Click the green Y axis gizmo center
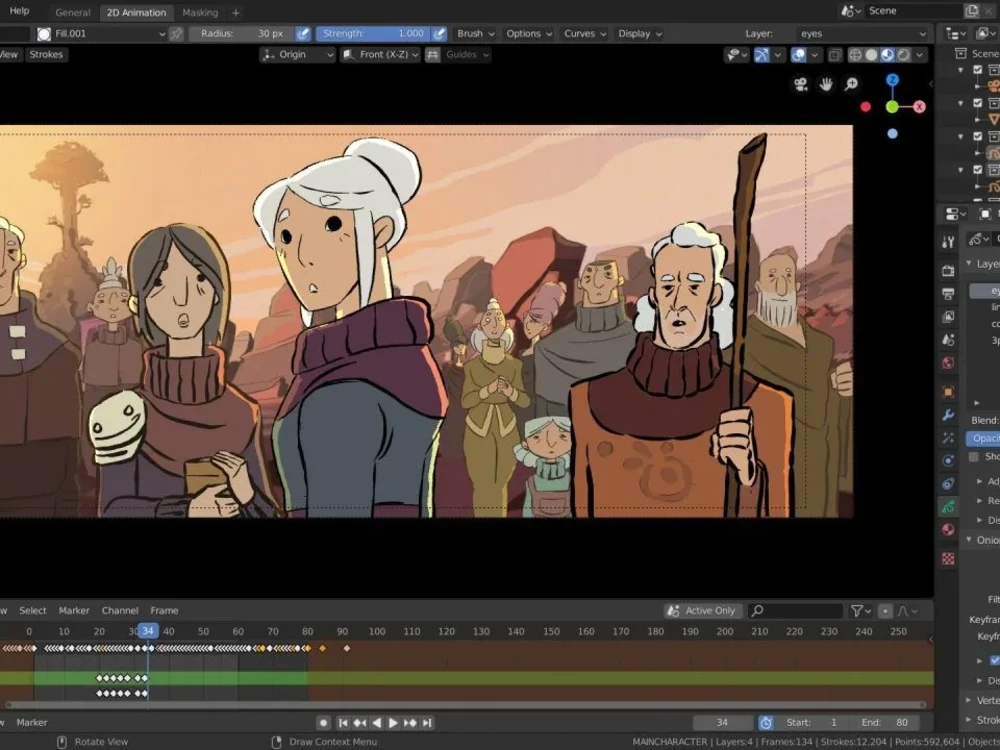The image size is (1000, 750). (892, 107)
